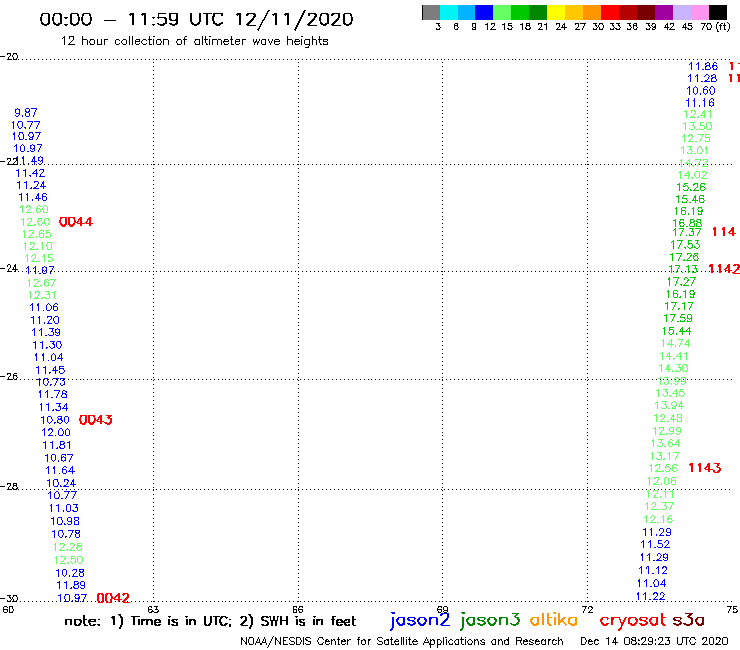Select the wave height value 10.24
The width and height of the screenshot is (740, 650).
[61, 483]
